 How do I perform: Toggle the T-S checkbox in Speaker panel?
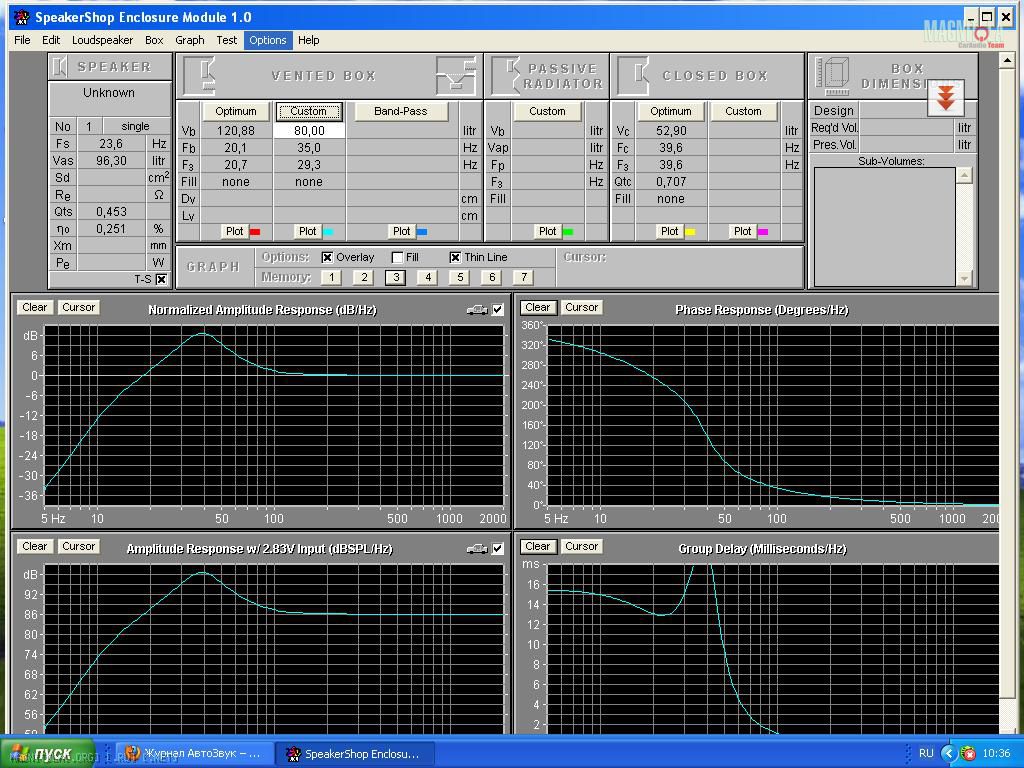pos(161,280)
